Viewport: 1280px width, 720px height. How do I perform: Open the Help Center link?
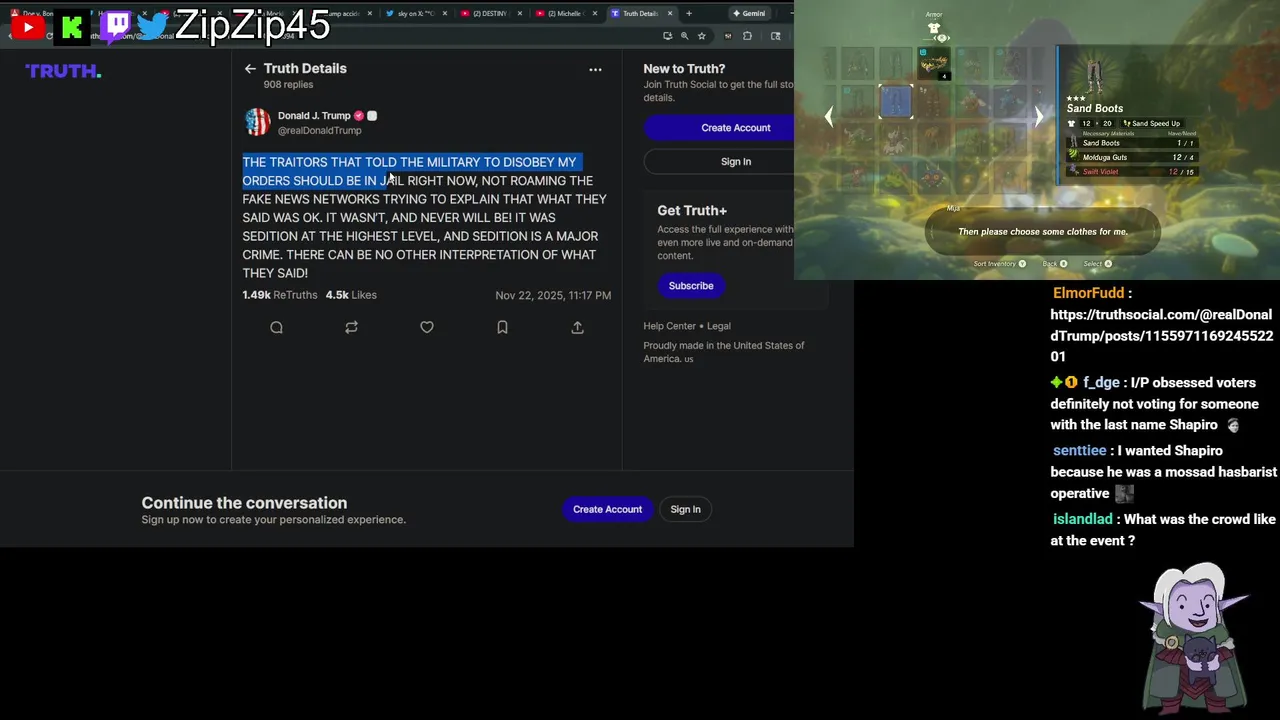(x=672, y=326)
